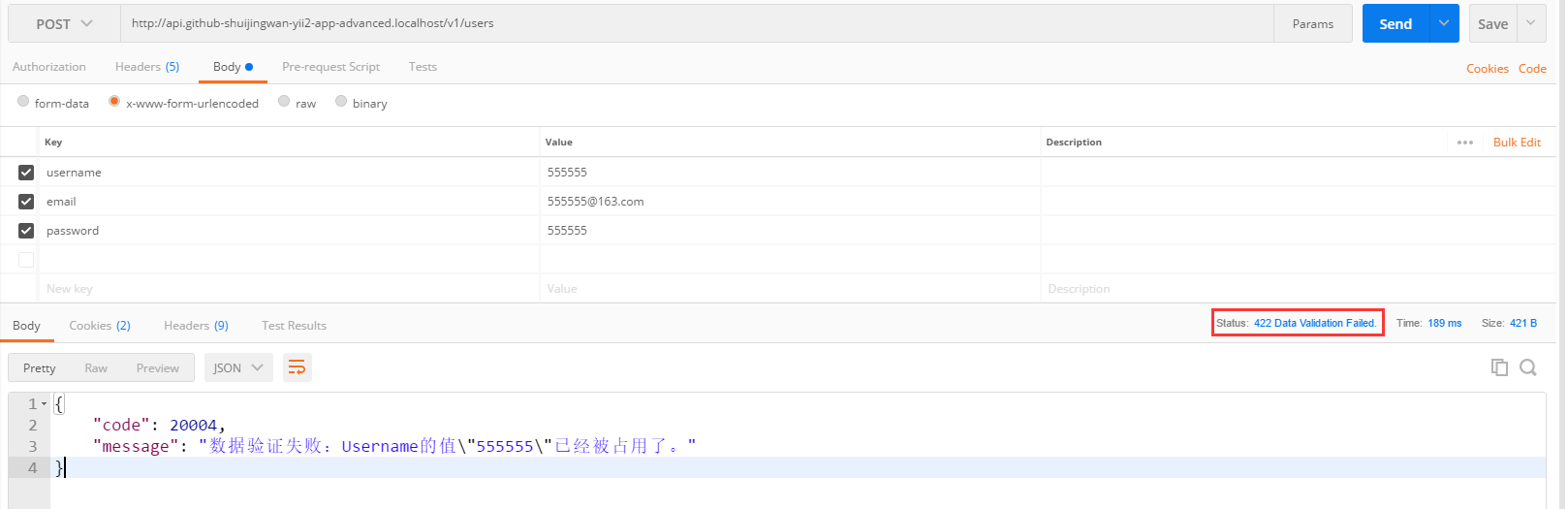The width and height of the screenshot is (1568, 509).
Task: Switch to Bulk Edit mode
Action: click(x=1517, y=143)
